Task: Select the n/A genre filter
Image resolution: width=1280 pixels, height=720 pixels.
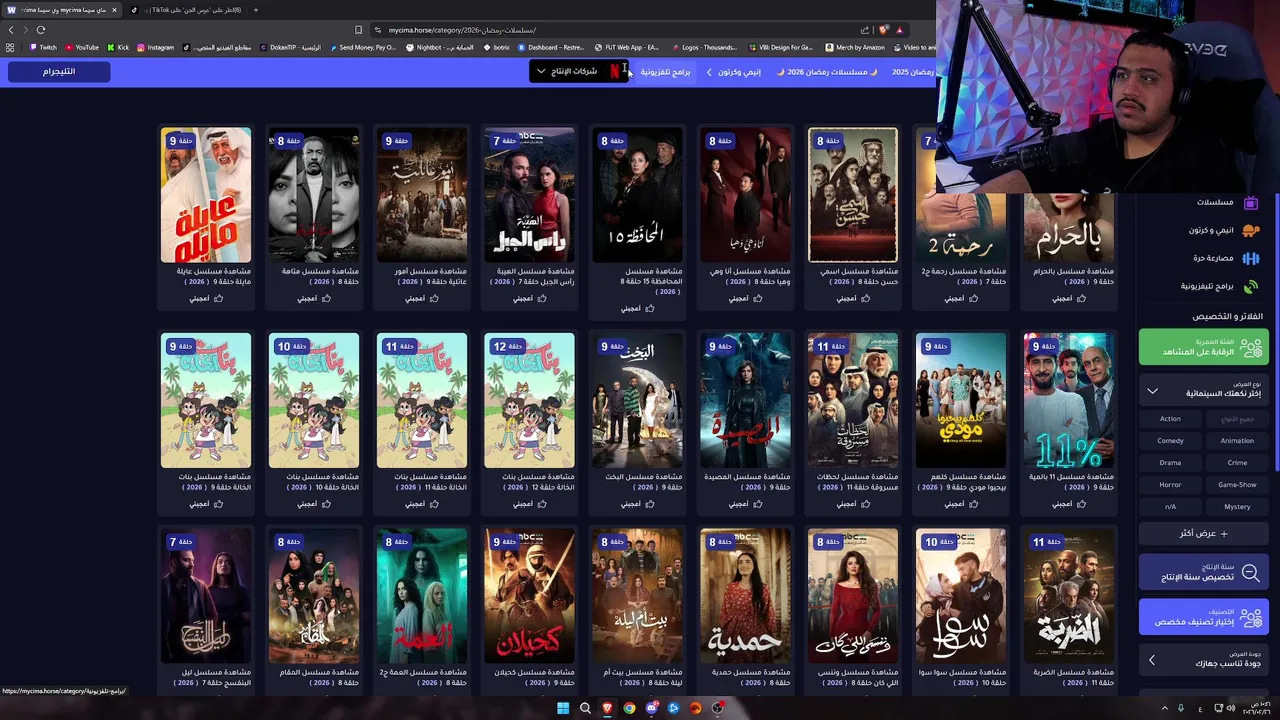Action: pyautogui.click(x=1170, y=507)
